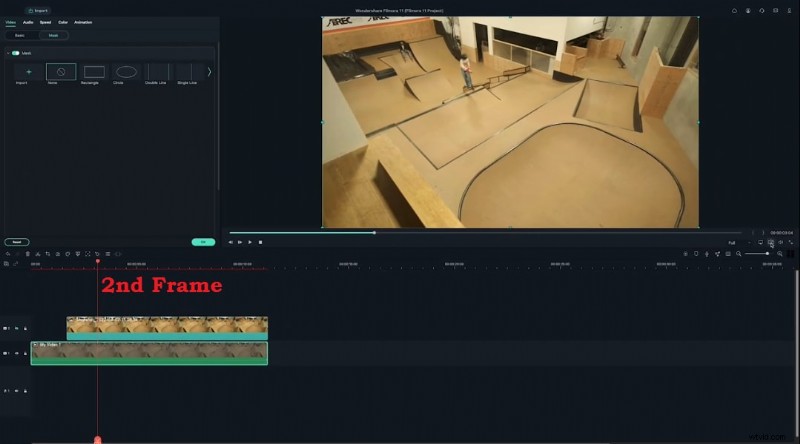
Task: Open the Audio tab
Action: click(x=27, y=22)
